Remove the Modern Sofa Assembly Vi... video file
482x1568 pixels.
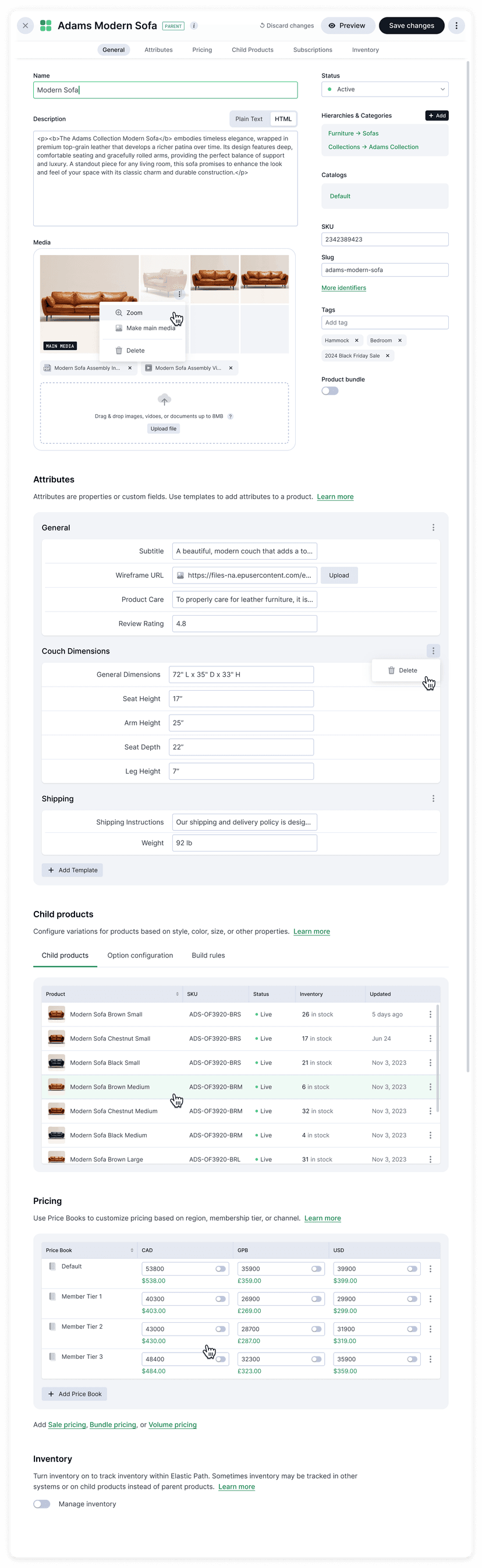(x=231, y=368)
